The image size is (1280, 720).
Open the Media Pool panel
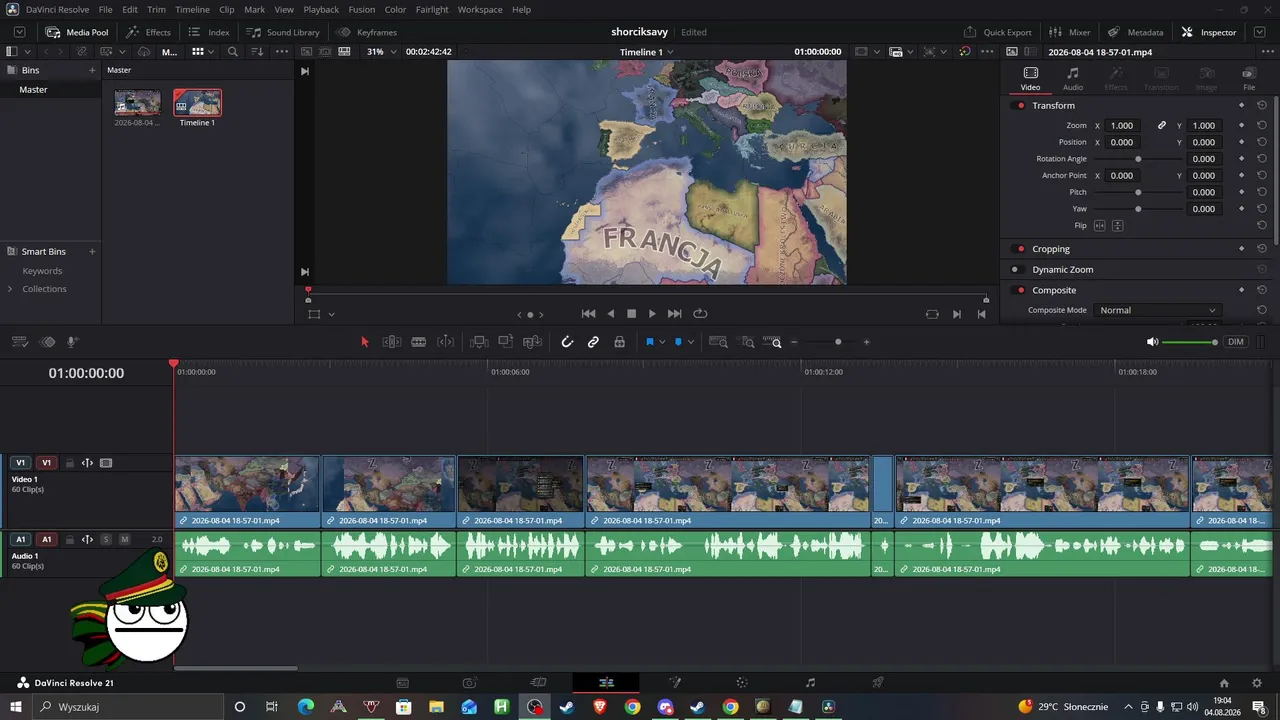(76, 32)
